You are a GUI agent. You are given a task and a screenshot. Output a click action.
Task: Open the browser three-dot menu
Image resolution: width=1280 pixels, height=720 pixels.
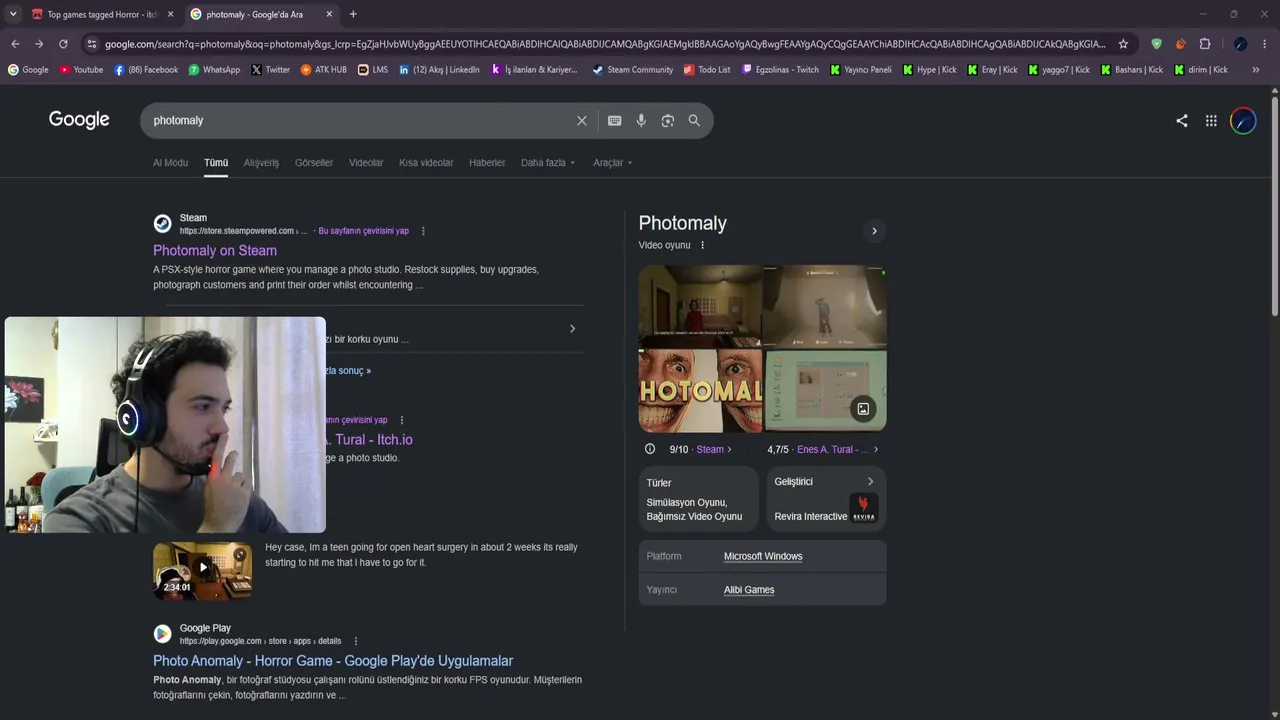(1265, 44)
